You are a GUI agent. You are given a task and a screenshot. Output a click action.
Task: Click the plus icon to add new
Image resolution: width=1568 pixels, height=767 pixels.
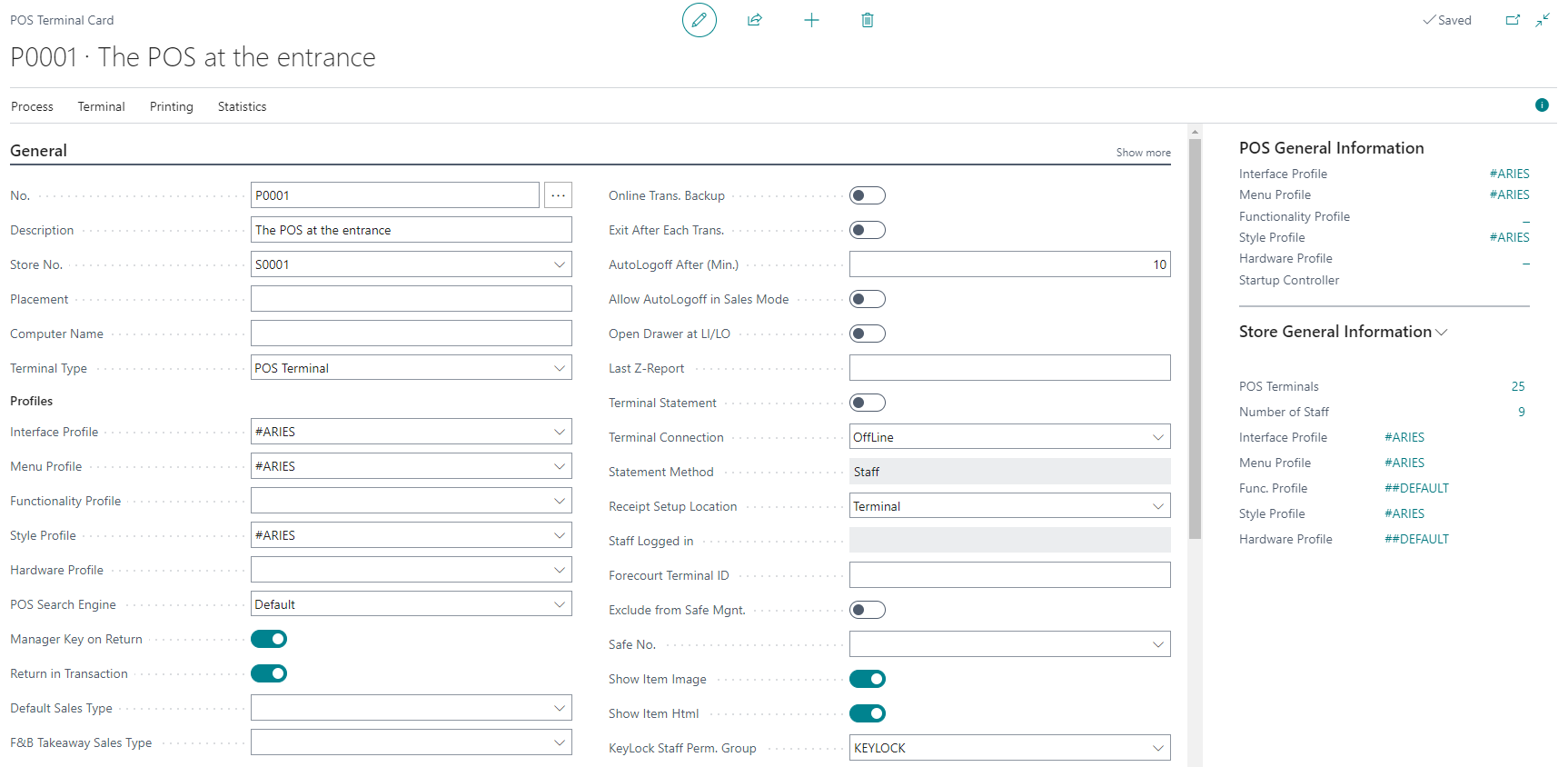(811, 20)
